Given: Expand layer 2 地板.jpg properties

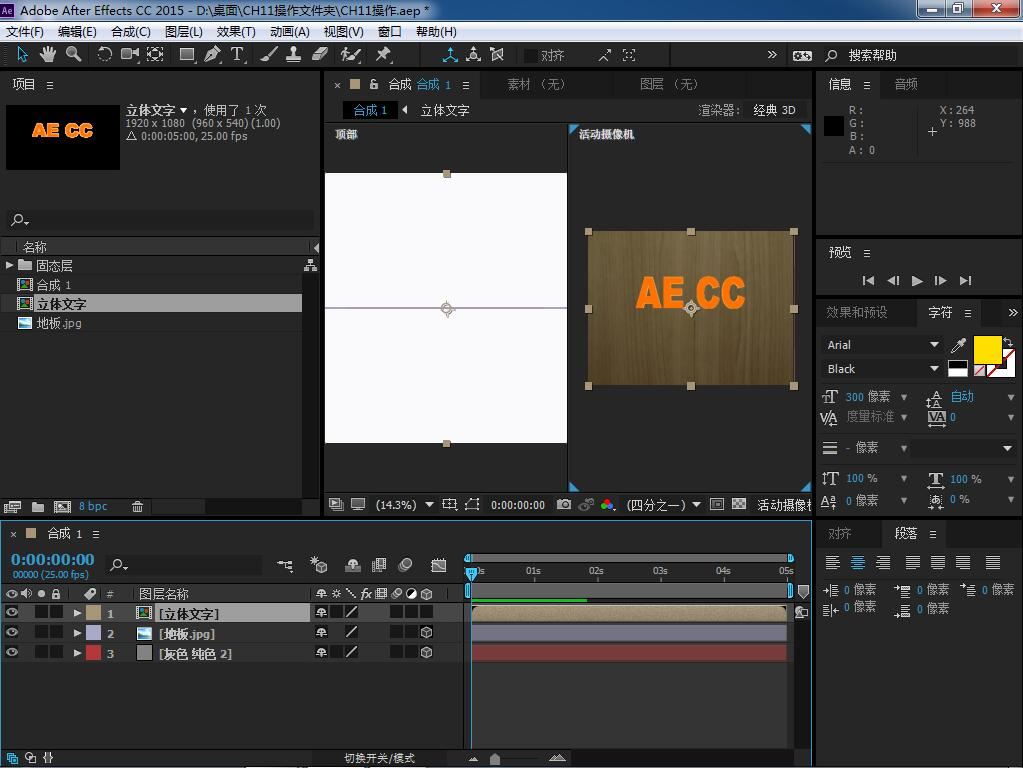Looking at the screenshot, I should pyautogui.click(x=78, y=633).
